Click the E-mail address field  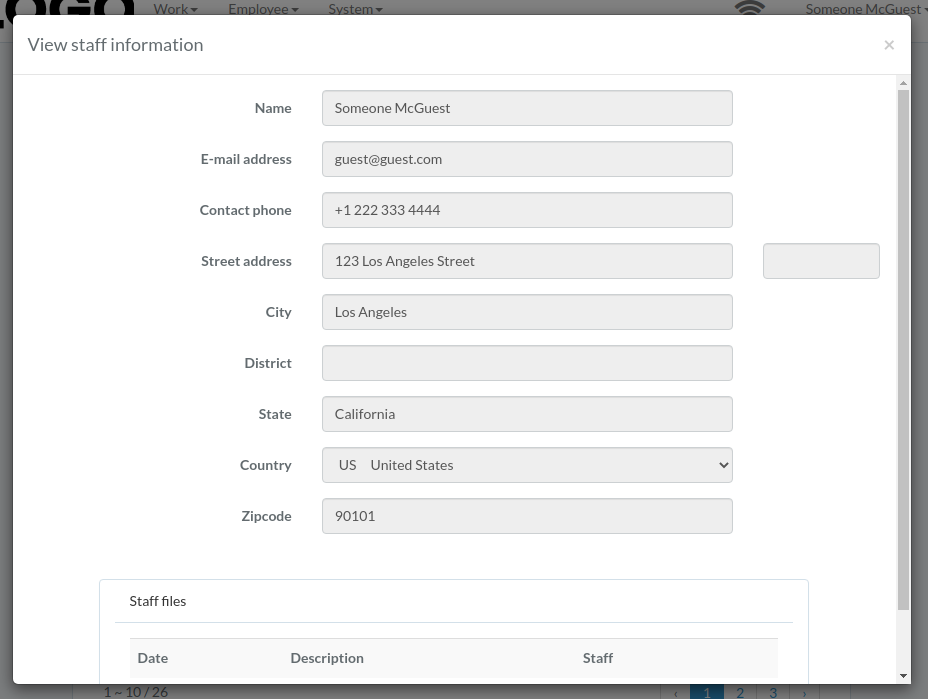(527, 159)
